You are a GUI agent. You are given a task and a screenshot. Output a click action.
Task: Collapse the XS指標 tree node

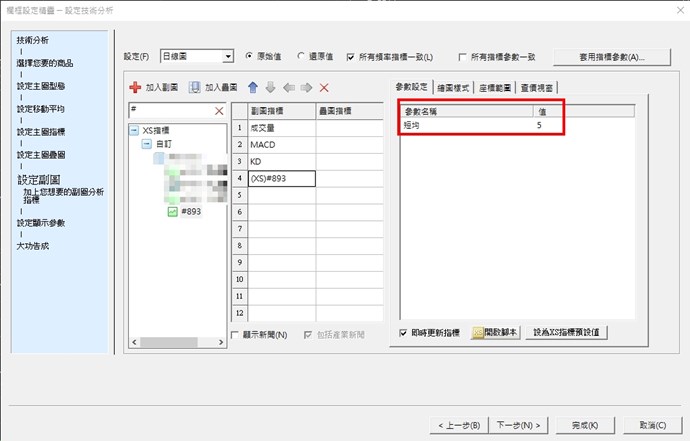pyautogui.click(x=134, y=131)
